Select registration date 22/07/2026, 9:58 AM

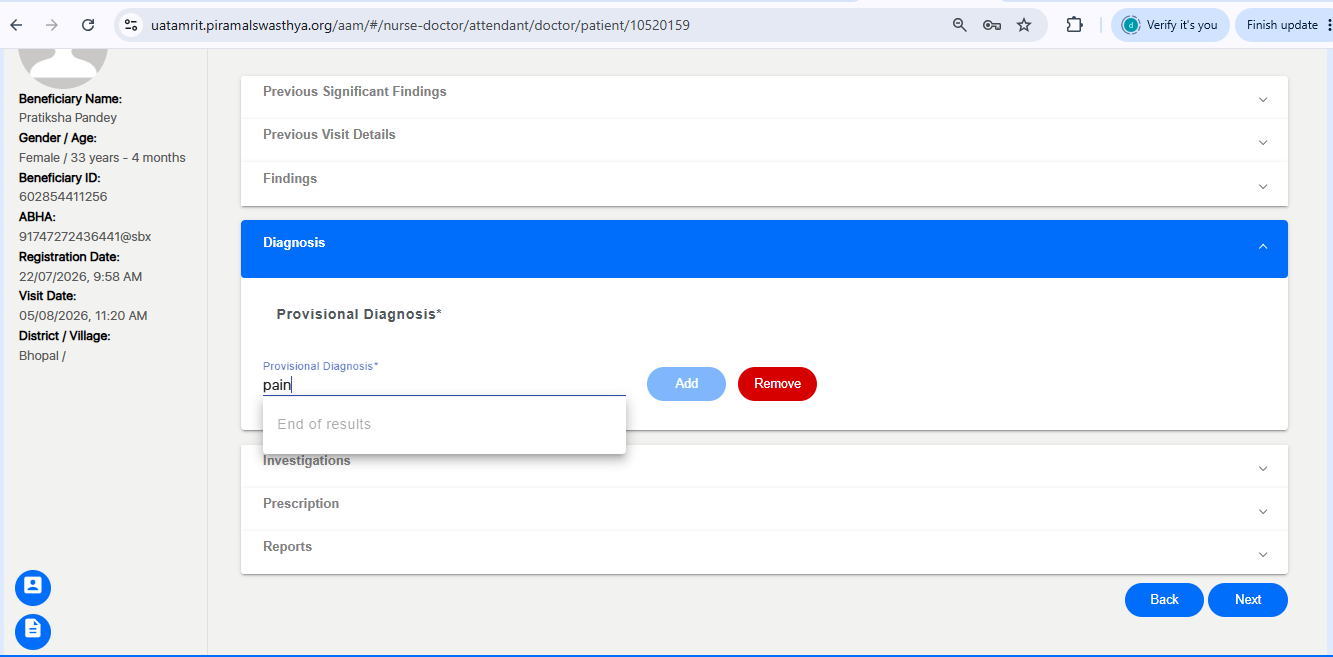point(80,276)
